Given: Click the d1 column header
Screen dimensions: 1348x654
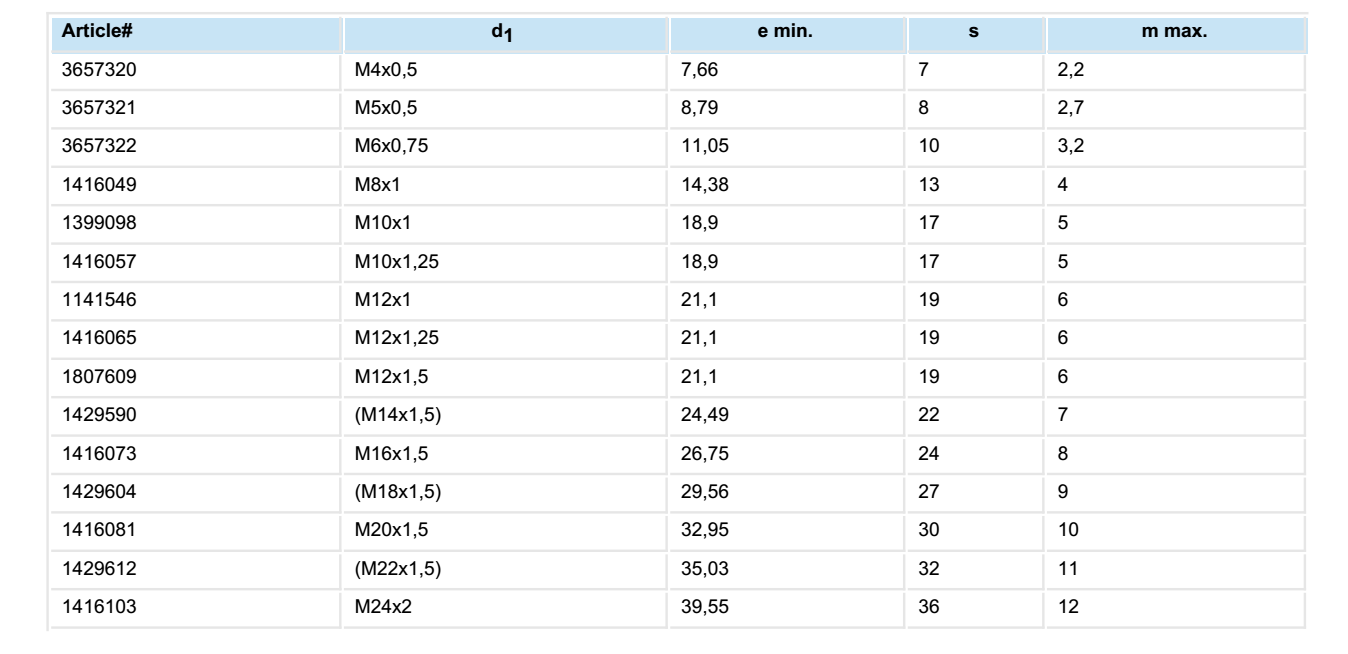Looking at the screenshot, I should (x=505, y=33).
